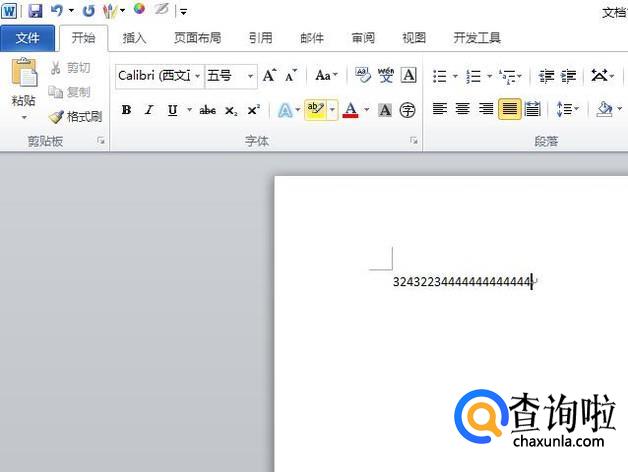Toggle Distributed alignment button
Screen dimensions: 628x472
532,109
